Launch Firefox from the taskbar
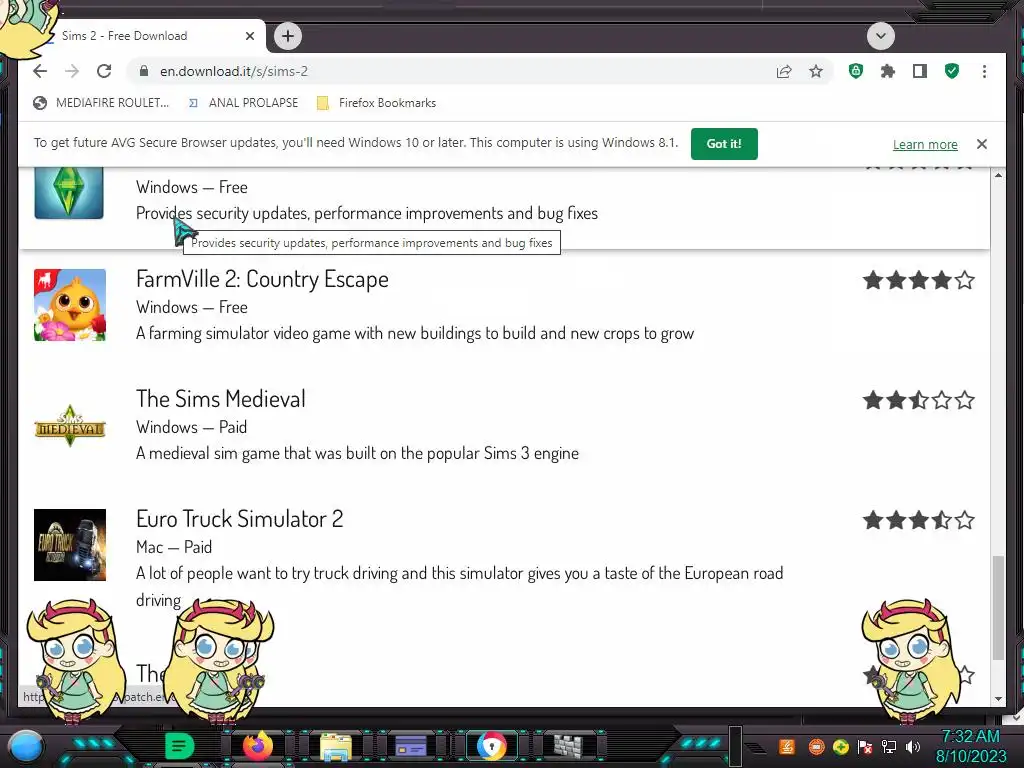The image size is (1024, 768). (x=258, y=746)
